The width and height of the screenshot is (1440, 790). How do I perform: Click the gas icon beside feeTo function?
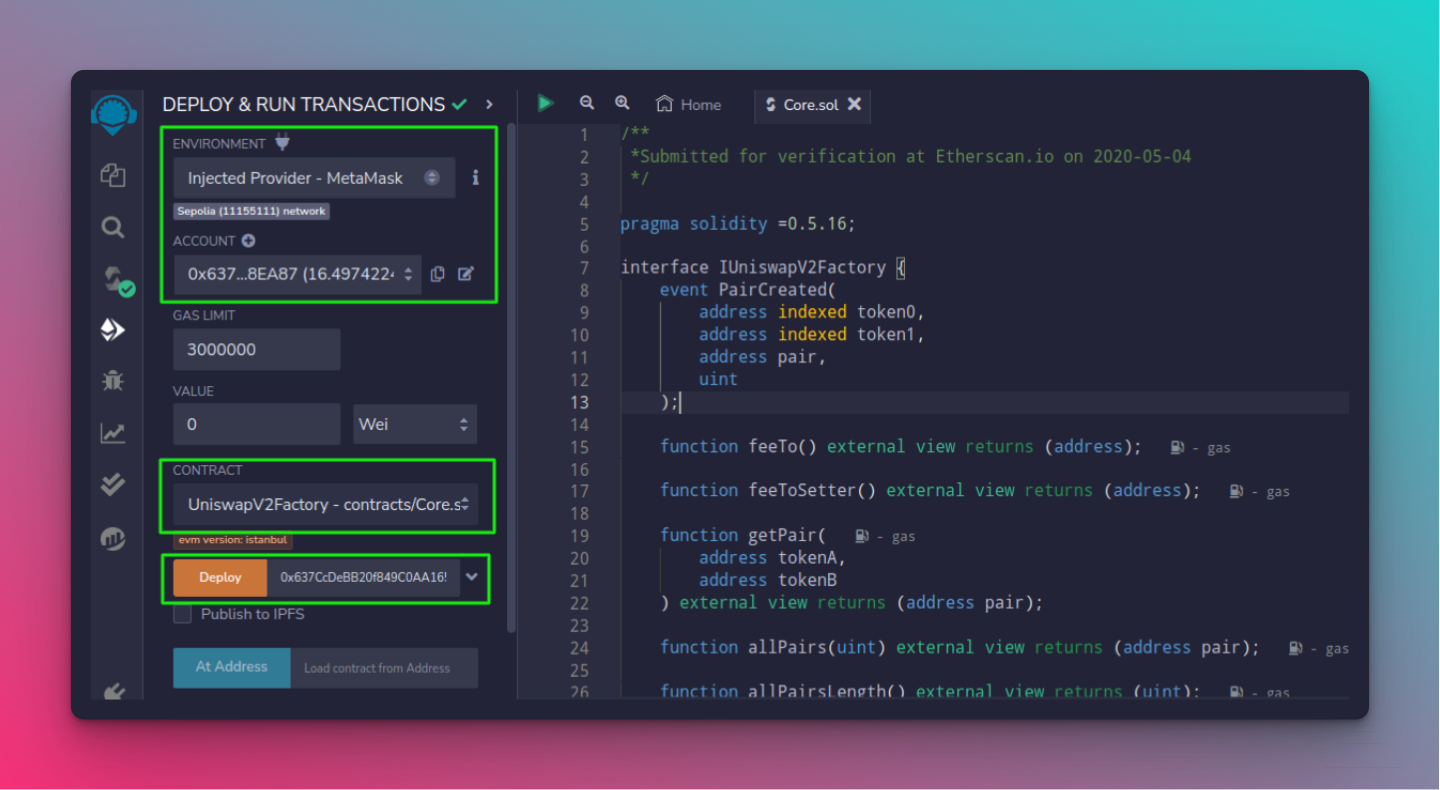pos(1178,447)
